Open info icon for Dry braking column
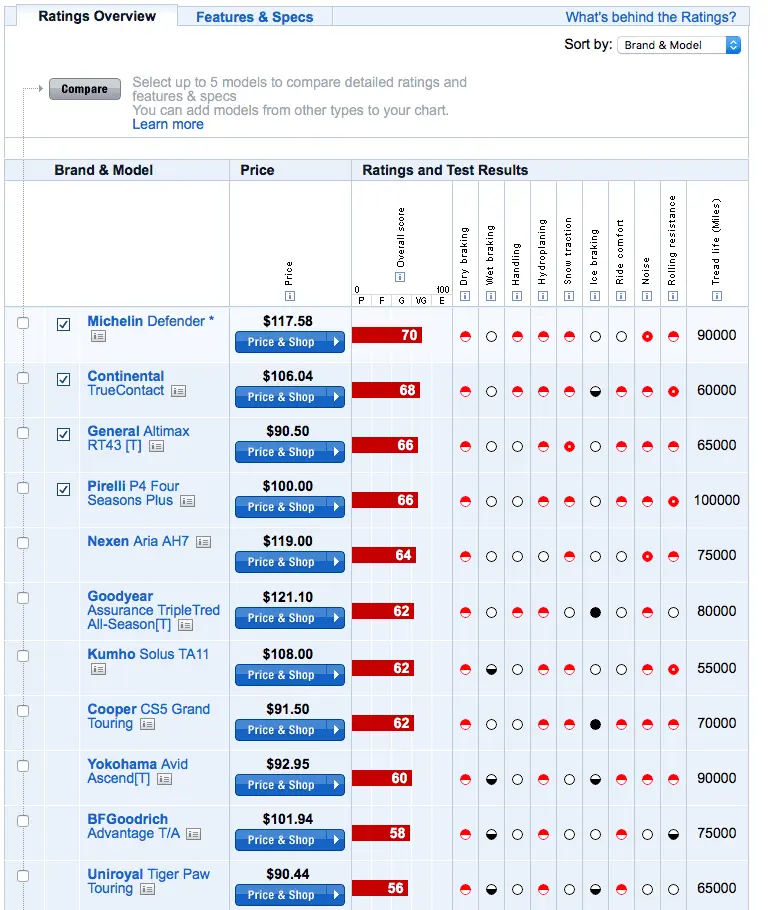Image resolution: width=768 pixels, height=910 pixels. click(465, 296)
